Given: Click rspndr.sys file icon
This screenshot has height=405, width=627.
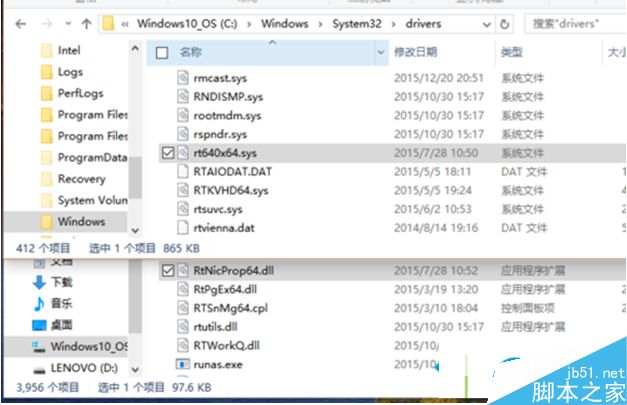Looking at the screenshot, I should pos(183,134).
